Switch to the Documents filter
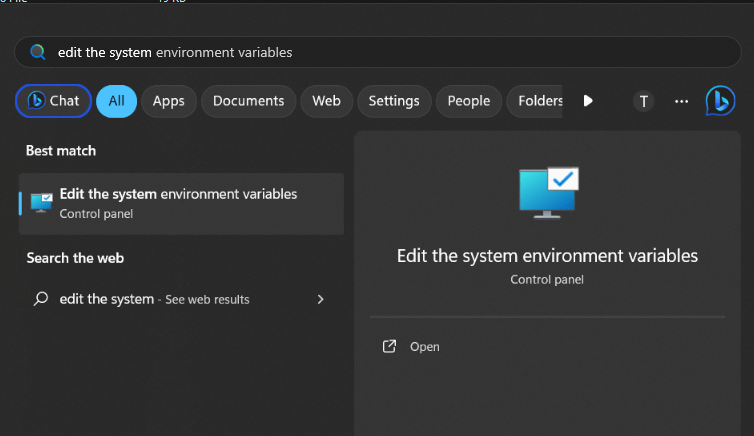Viewport: 754px width, 436px height. pos(249,101)
